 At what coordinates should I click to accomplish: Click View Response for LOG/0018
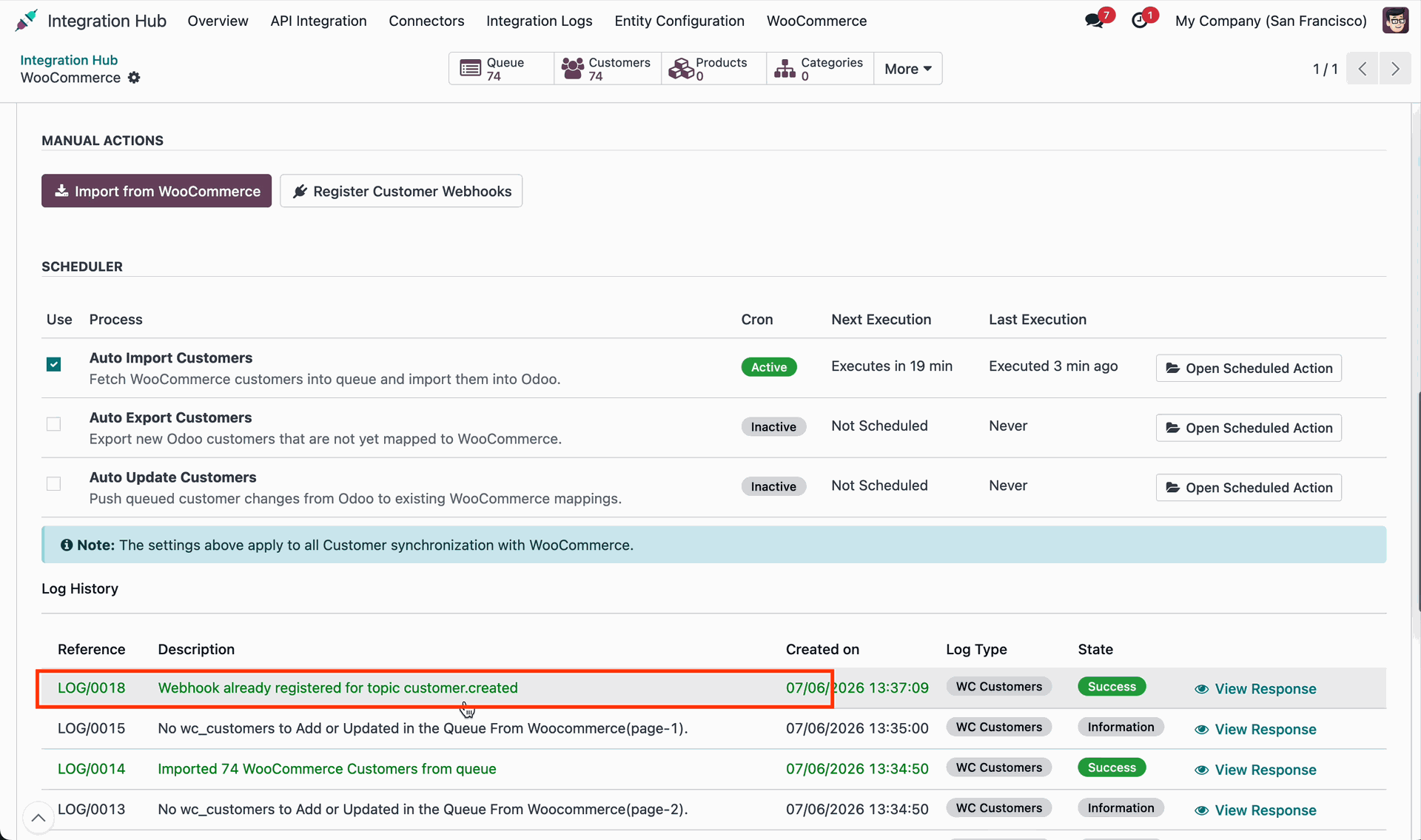(x=1255, y=689)
